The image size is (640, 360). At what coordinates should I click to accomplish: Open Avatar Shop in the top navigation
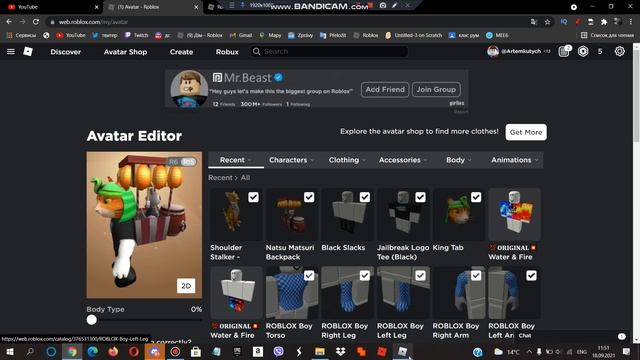coord(125,52)
